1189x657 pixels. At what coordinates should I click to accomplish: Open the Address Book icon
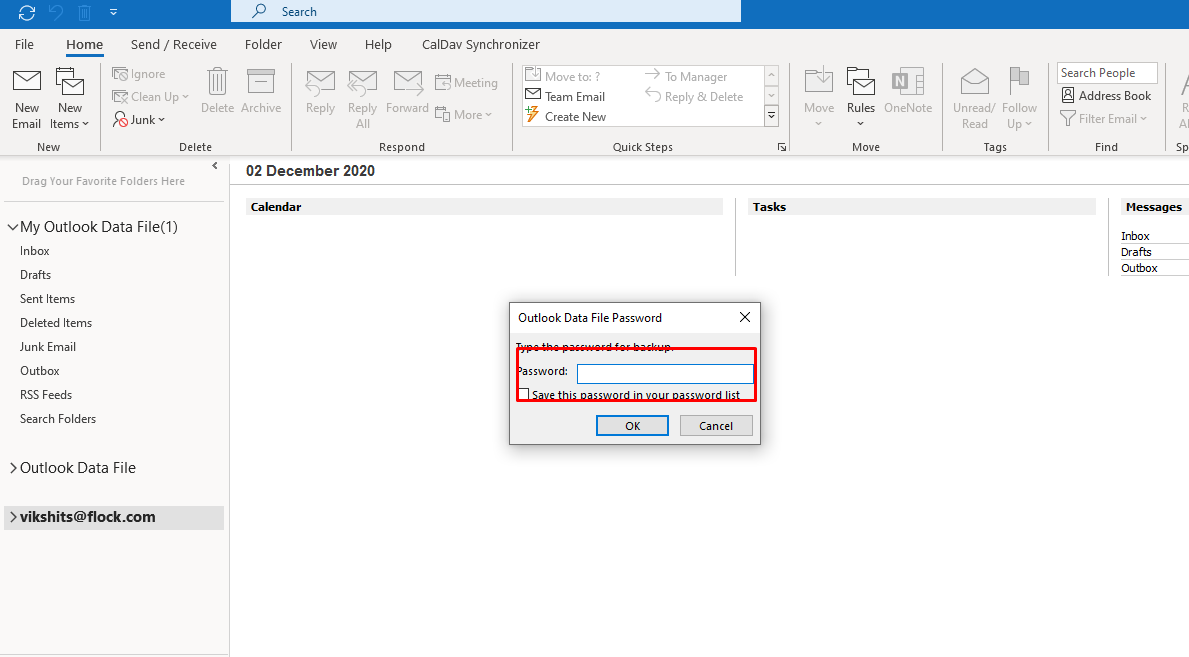(x=1068, y=96)
